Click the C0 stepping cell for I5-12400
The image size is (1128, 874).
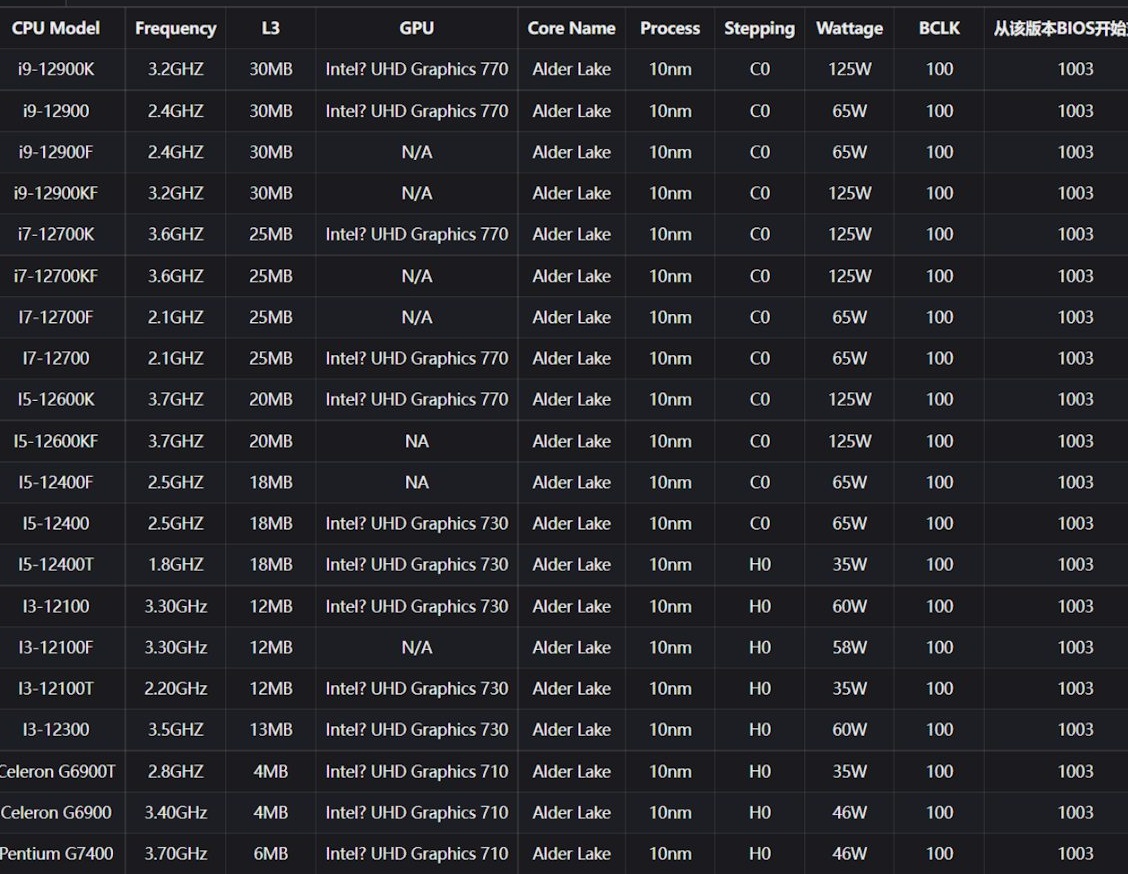pos(760,523)
